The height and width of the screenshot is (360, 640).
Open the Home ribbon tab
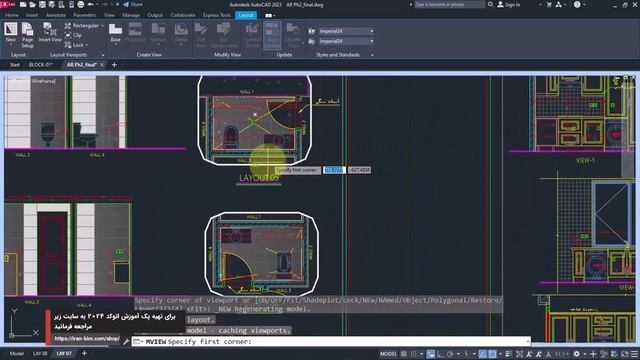(11, 15)
